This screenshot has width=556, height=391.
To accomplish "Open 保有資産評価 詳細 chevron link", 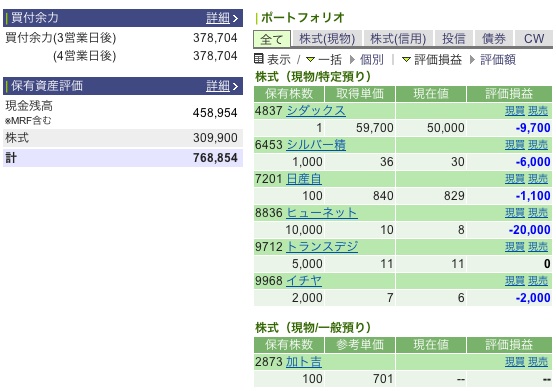I will point(222,86).
